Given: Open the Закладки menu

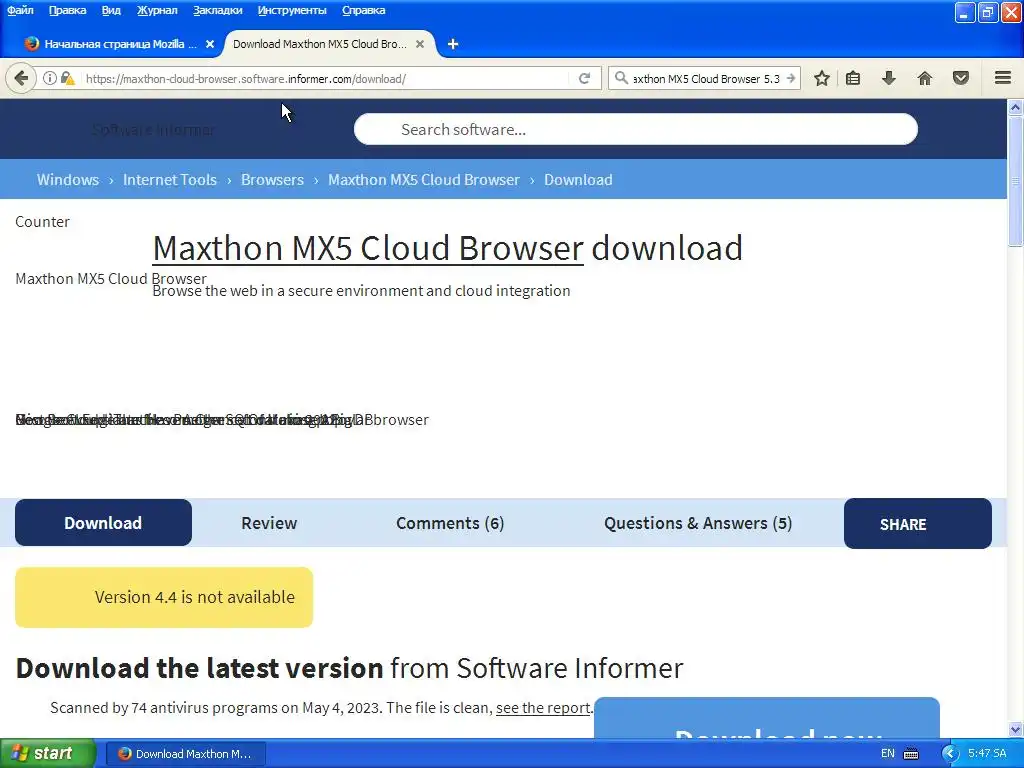Looking at the screenshot, I should pyautogui.click(x=217, y=10).
